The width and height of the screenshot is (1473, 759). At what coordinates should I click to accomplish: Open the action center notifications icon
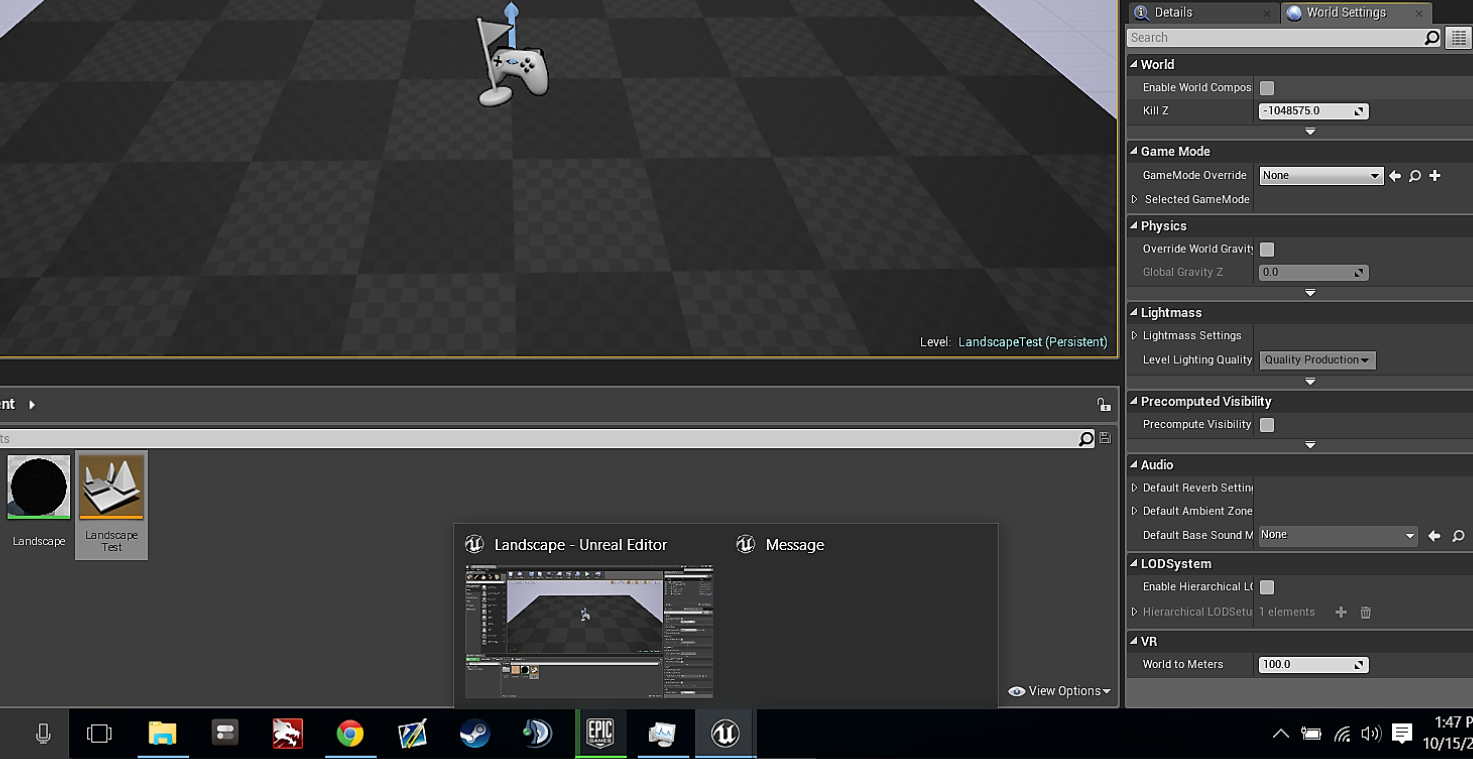pos(1402,734)
